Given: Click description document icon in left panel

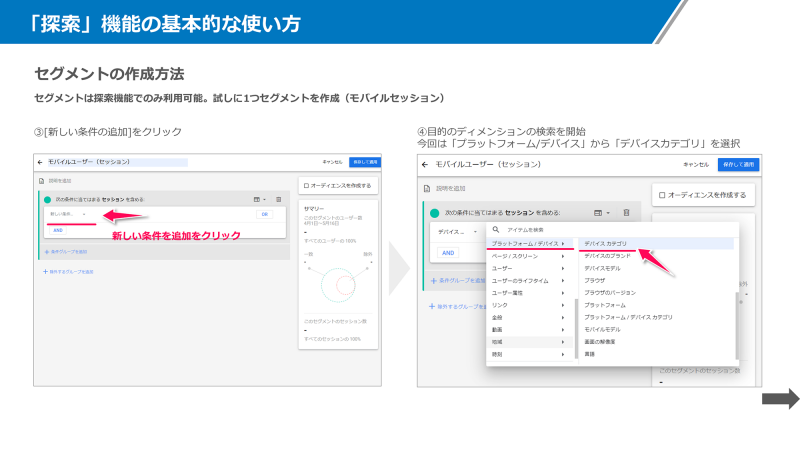Looking at the screenshot, I should click(40, 181).
